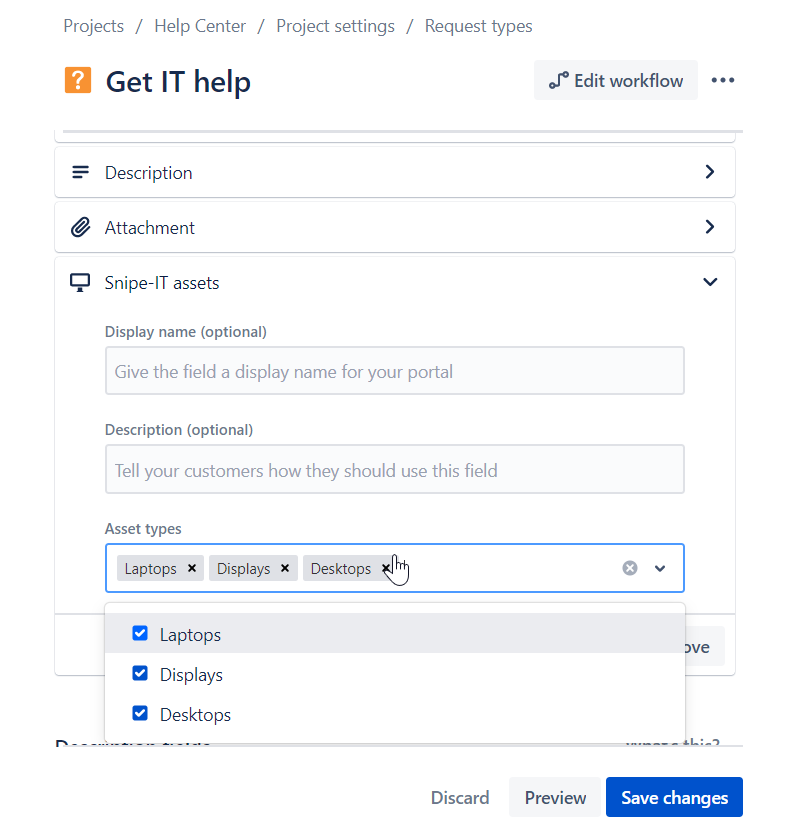Click Save changes
The image size is (791, 834).
coord(674,797)
